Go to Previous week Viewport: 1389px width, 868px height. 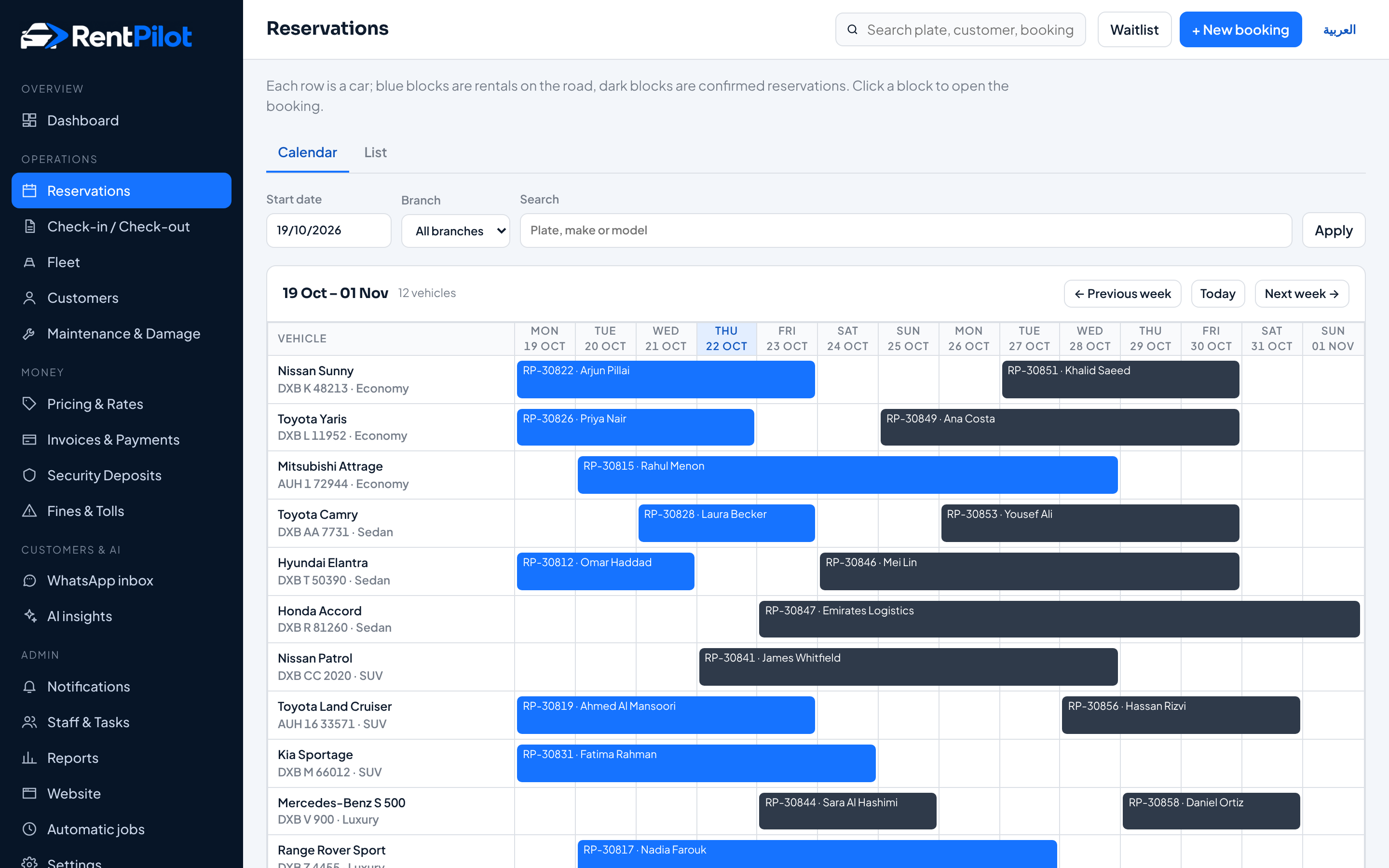click(1122, 293)
